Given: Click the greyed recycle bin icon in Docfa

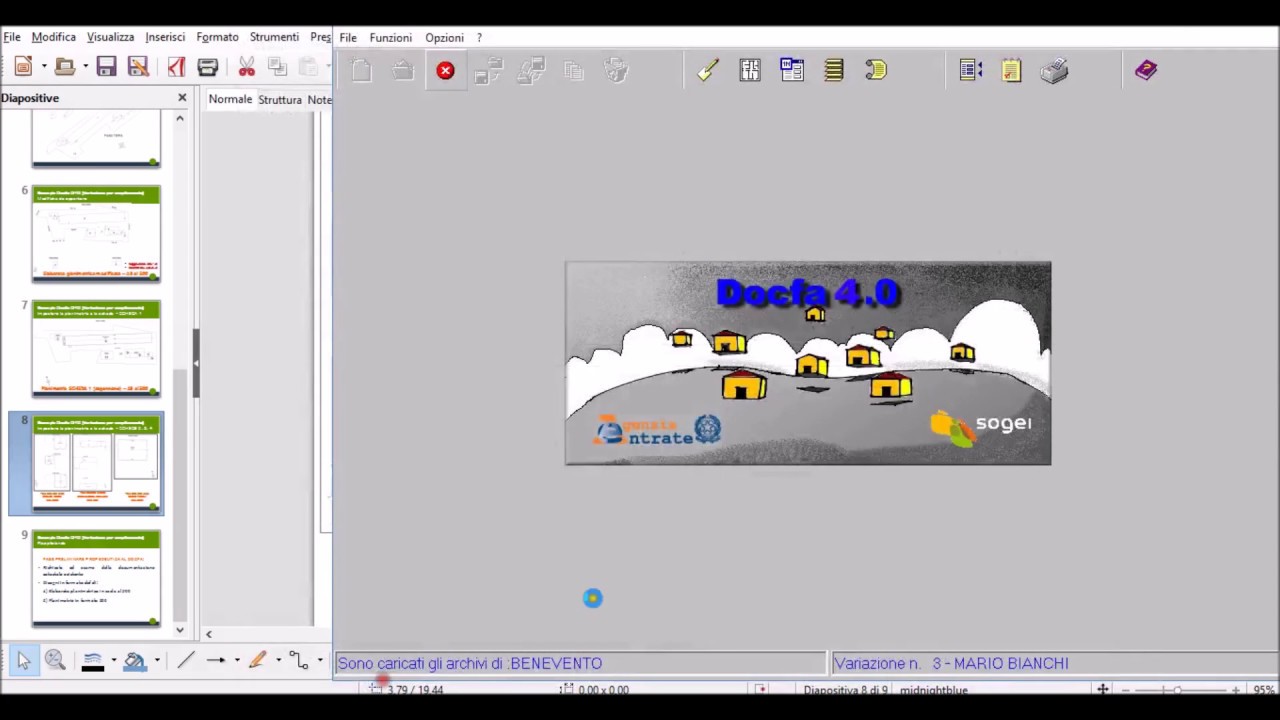Looking at the screenshot, I should click(x=616, y=70).
